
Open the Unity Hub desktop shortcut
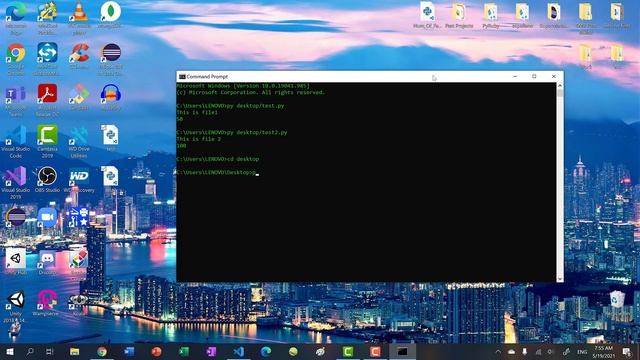tap(16, 261)
